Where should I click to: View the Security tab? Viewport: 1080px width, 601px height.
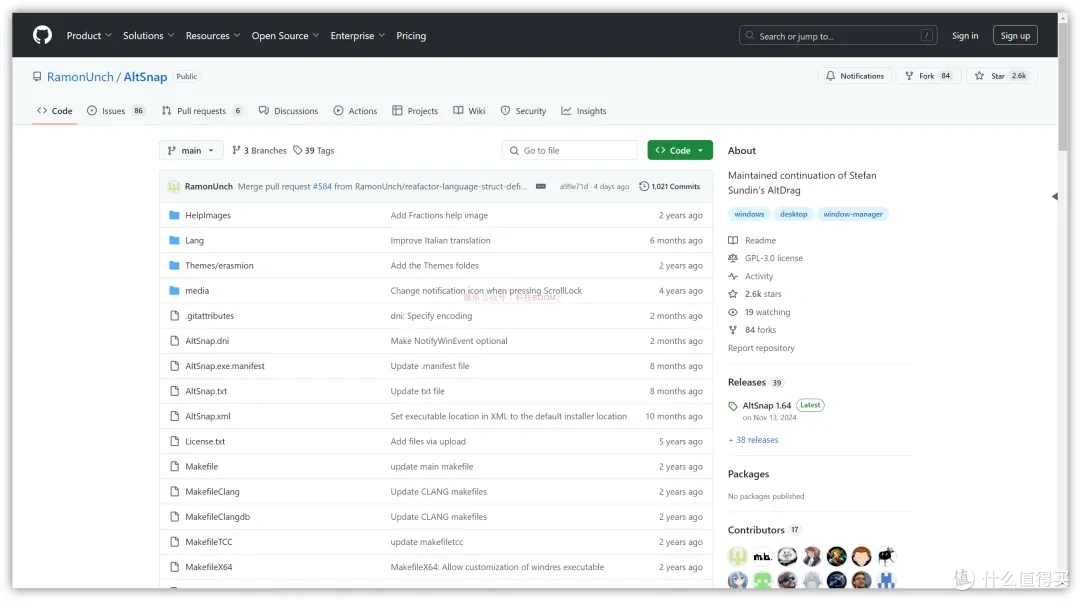523,111
